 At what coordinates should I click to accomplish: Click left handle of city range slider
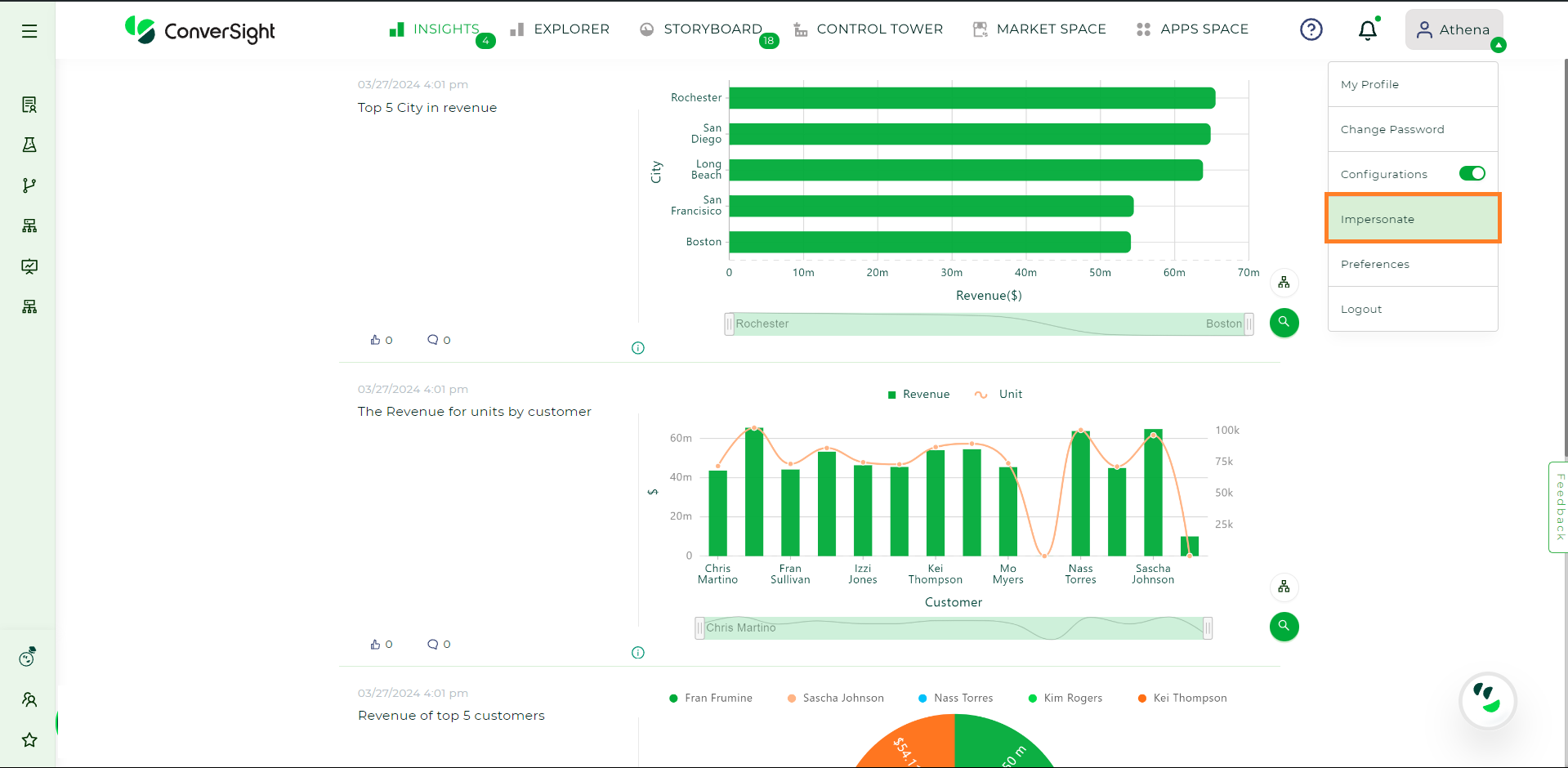[x=729, y=324]
